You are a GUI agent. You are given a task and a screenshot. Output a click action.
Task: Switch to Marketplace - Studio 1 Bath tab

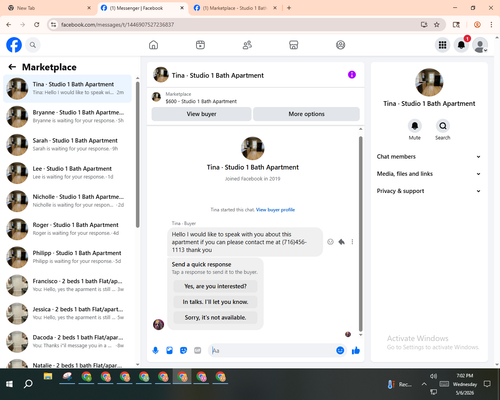235,8
